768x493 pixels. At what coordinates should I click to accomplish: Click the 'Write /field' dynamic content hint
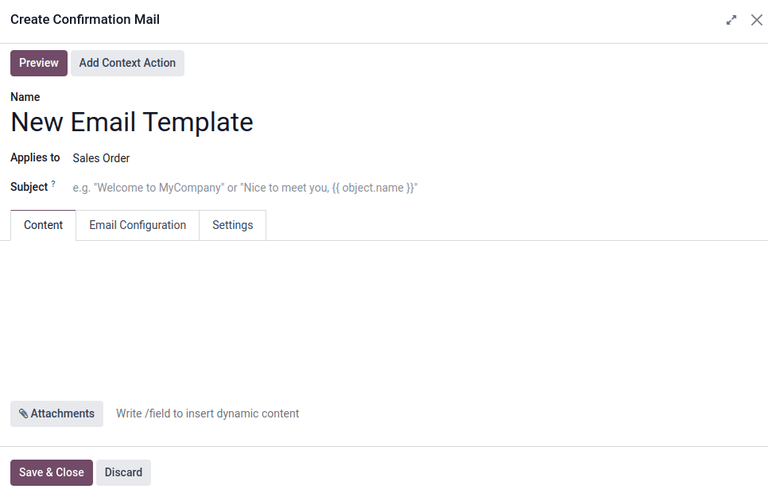(x=207, y=414)
